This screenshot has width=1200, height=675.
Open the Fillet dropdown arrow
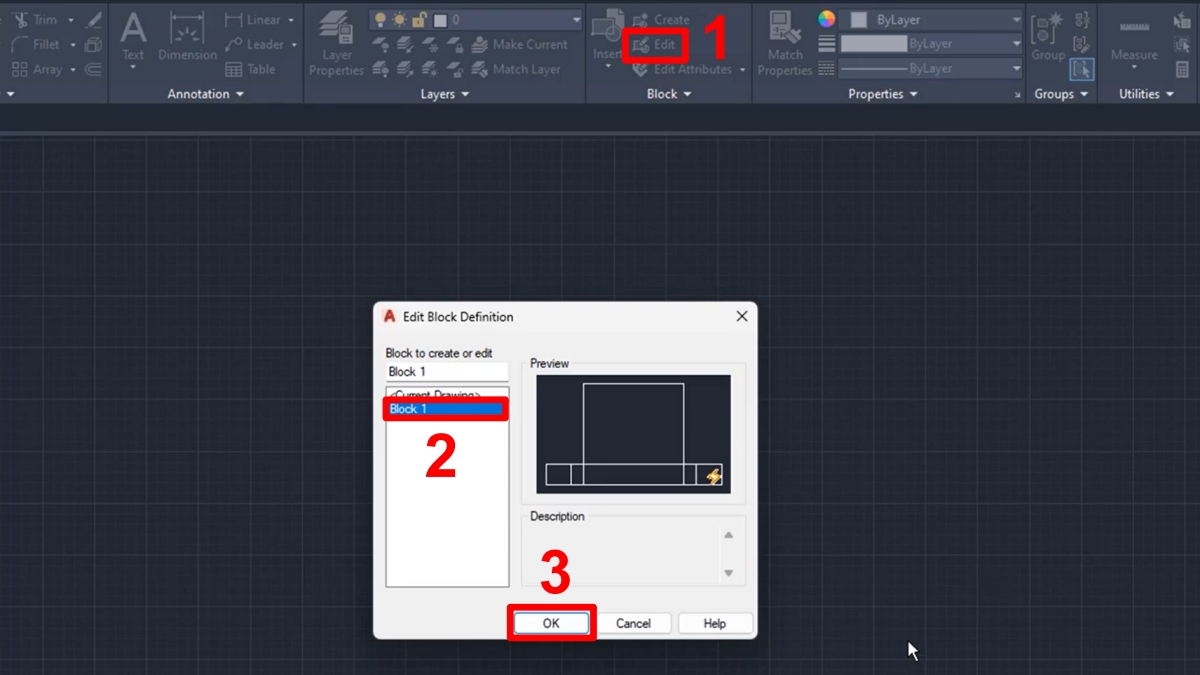pyautogui.click(x=71, y=45)
